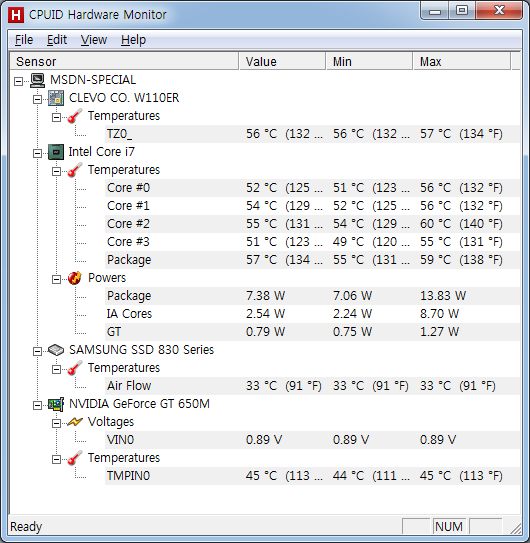Collapse Temperatures under CLEVO CO. W110ER
The height and width of the screenshot is (543, 530).
pyautogui.click(x=56, y=117)
